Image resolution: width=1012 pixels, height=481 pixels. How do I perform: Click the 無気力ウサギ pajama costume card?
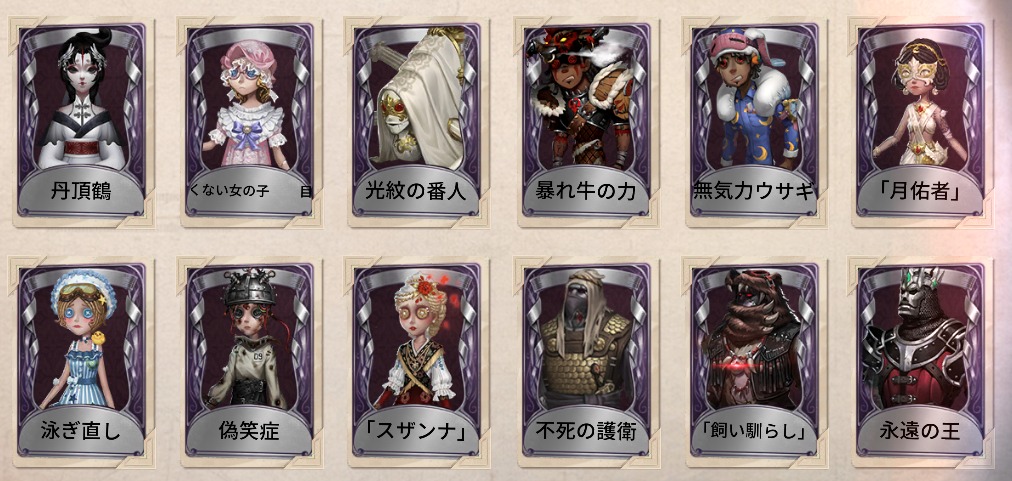coord(754,121)
